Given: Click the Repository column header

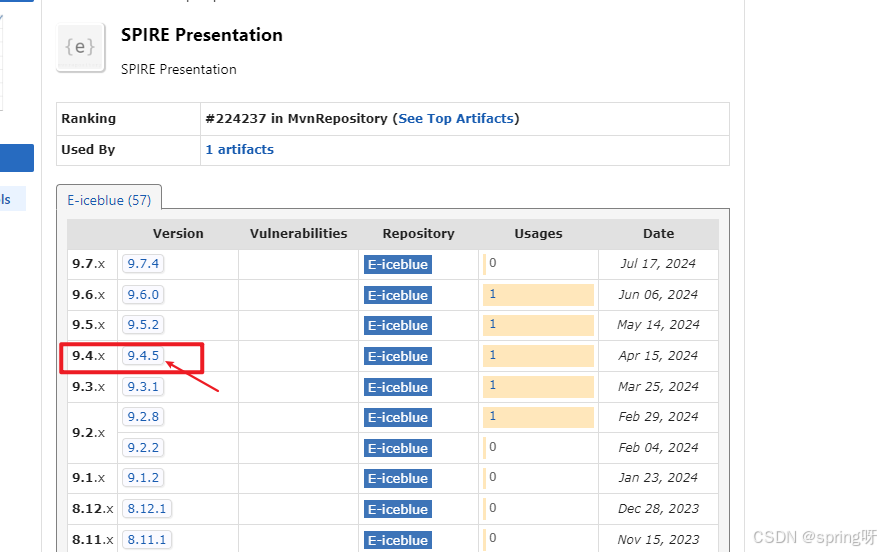Looking at the screenshot, I should (419, 234).
